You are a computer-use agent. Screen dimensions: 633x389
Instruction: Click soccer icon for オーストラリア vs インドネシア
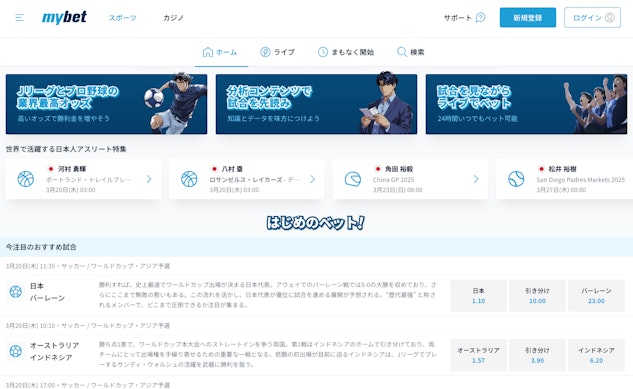tap(16, 351)
